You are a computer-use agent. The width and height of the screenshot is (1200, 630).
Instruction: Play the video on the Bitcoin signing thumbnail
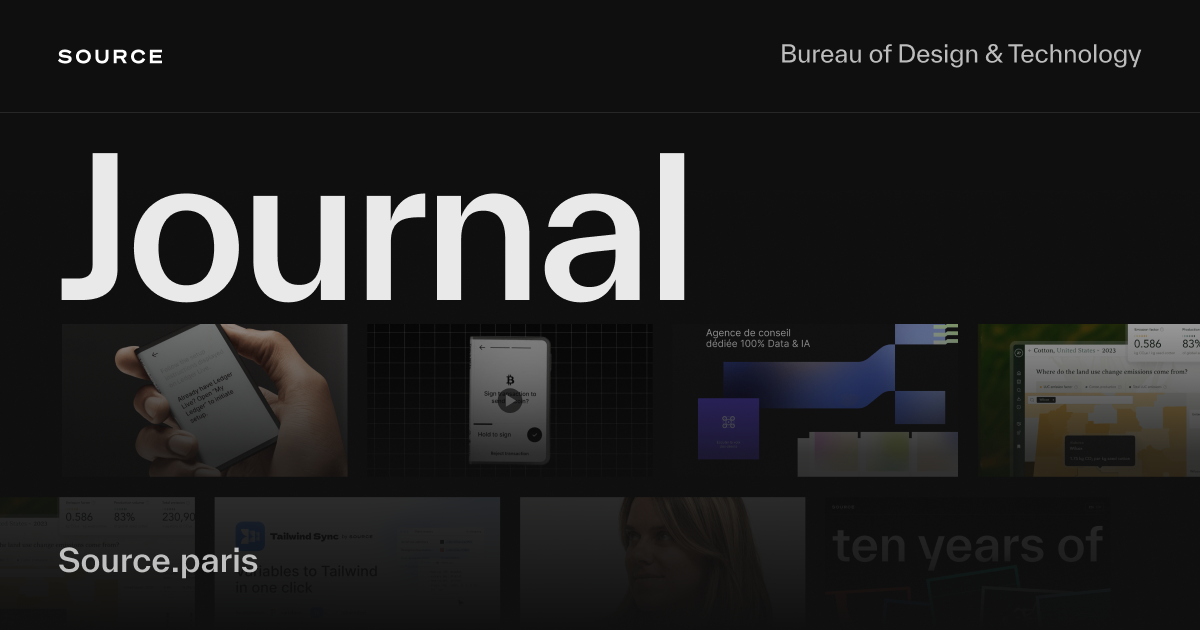coord(510,402)
